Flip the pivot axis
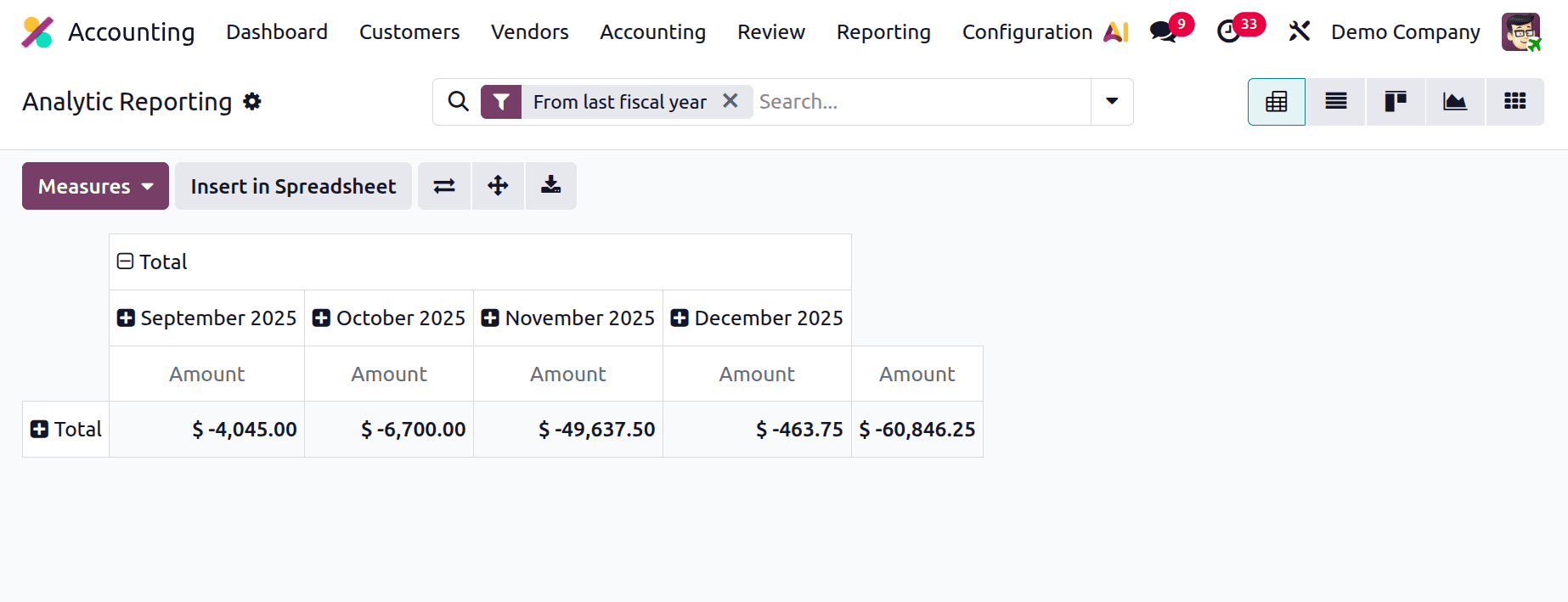The height and width of the screenshot is (602, 1568). [444, 186]
